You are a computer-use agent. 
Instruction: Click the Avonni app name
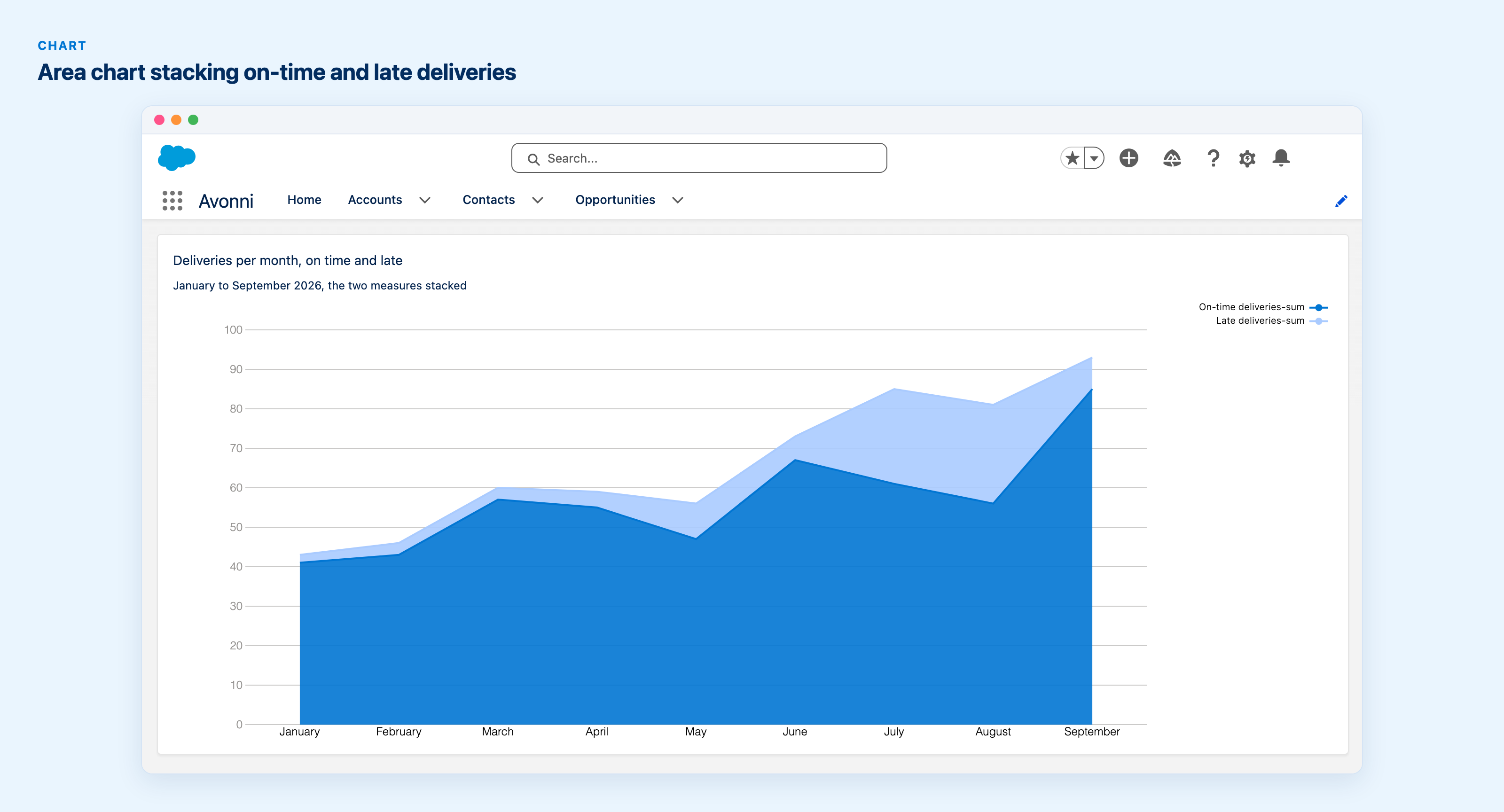pyautogui.click(x=226, y=201)
